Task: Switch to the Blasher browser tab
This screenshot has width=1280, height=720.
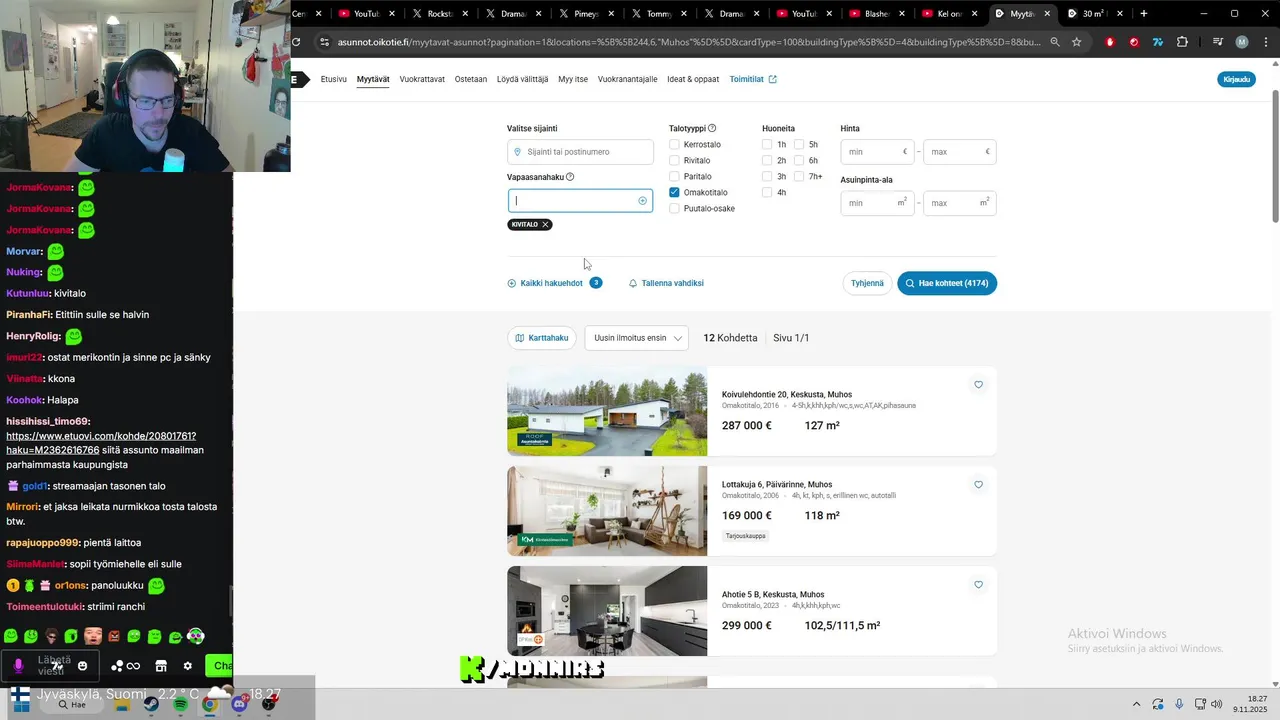Action: click(x=875, y=14)
